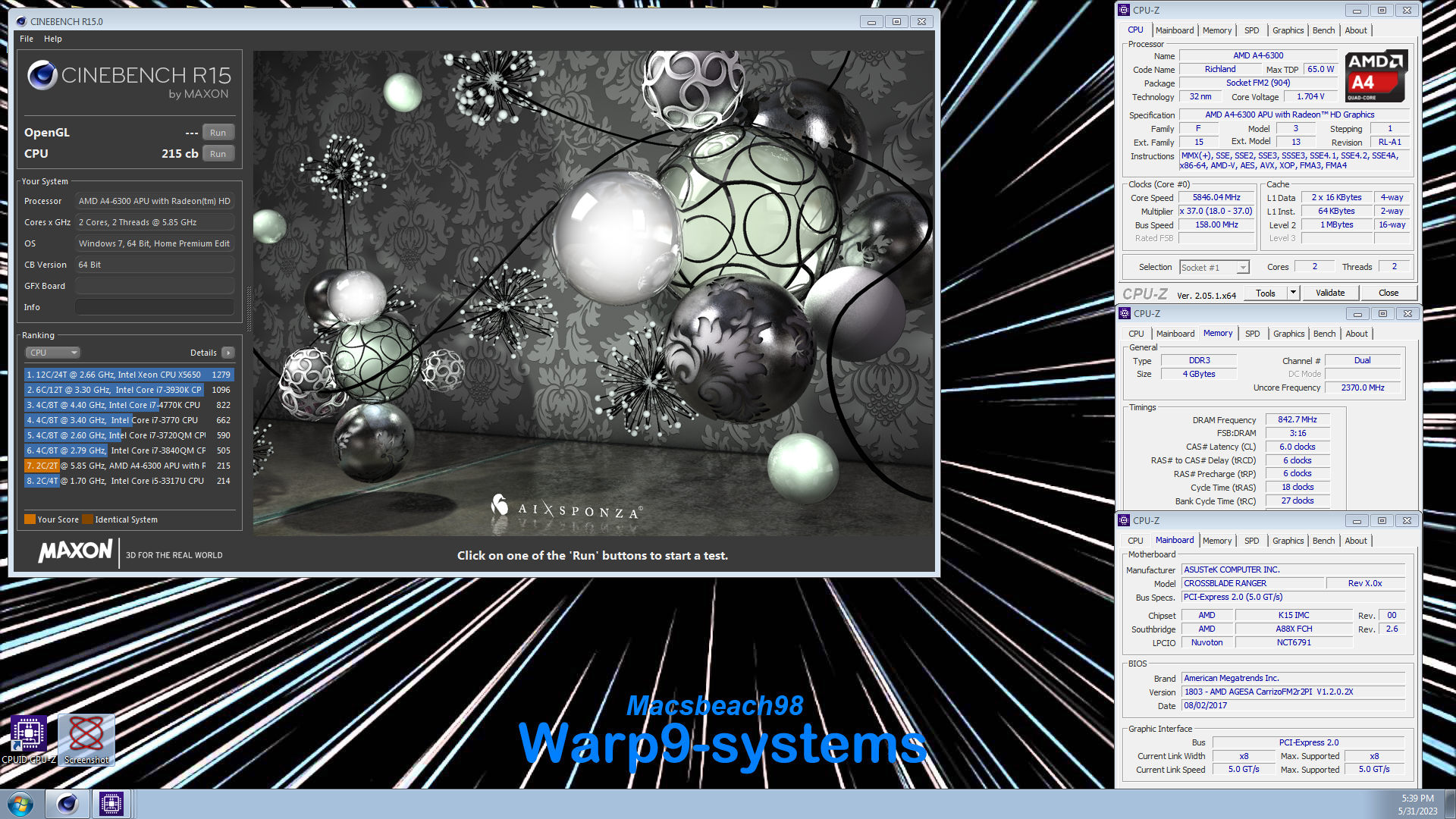Click the DRAM Frequency 842.7 MHz value

tap(1297, 419)
